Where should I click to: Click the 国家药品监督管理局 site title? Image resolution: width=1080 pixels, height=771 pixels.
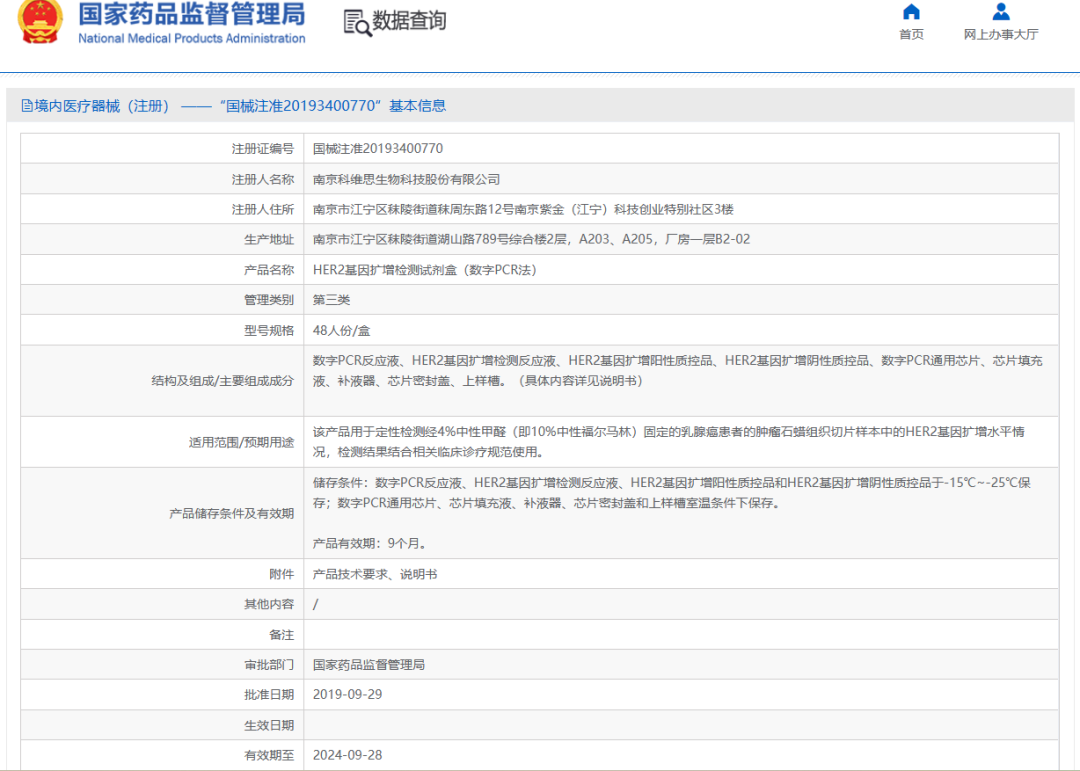191,14
